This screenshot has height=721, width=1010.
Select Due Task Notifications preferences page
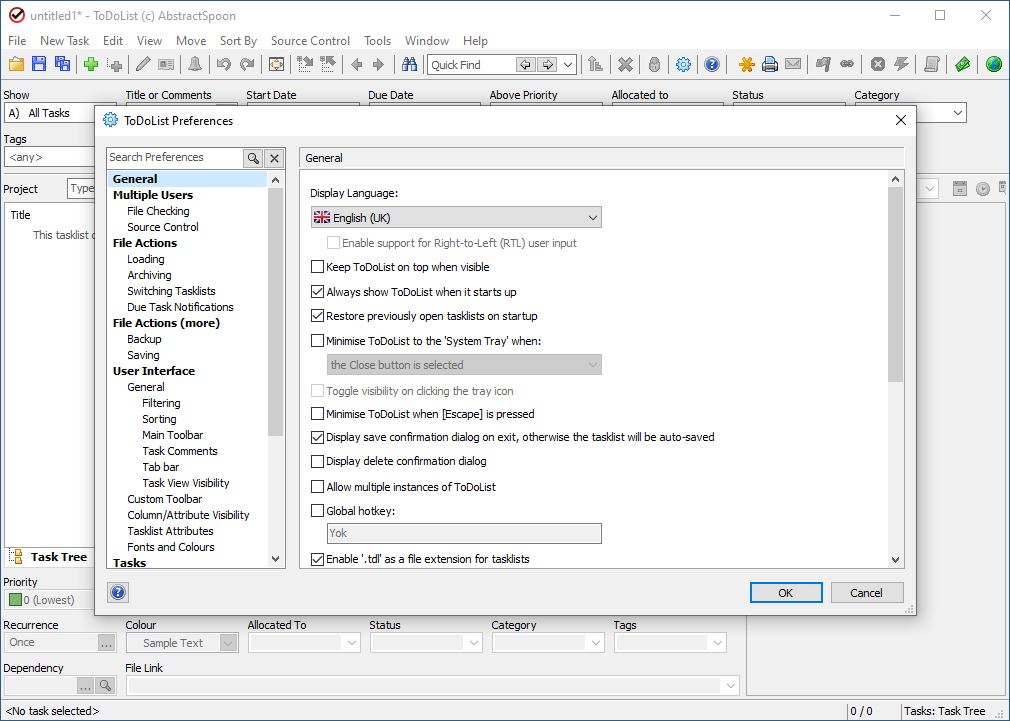point(180,307)
